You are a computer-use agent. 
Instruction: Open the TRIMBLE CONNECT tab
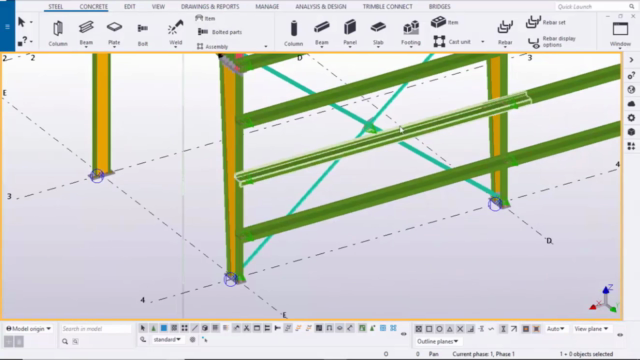(x=387, y=7)
